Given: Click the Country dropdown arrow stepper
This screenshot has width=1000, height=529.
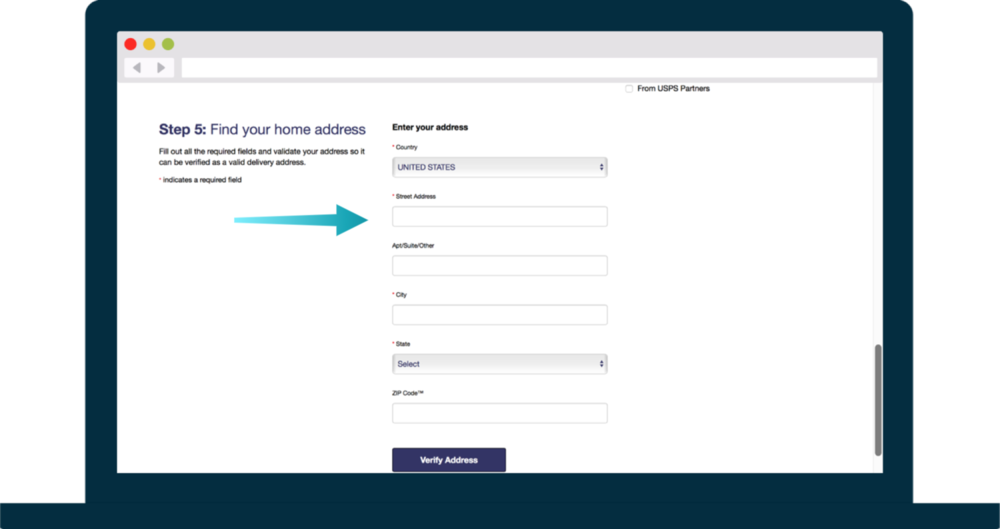Looking at the screenshot, I should click(x=601, y=167).
